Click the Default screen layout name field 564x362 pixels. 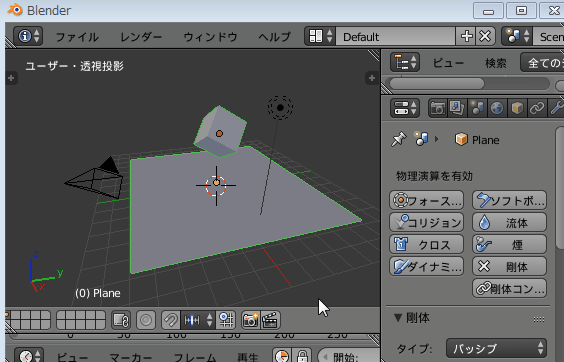click(395, 37)
